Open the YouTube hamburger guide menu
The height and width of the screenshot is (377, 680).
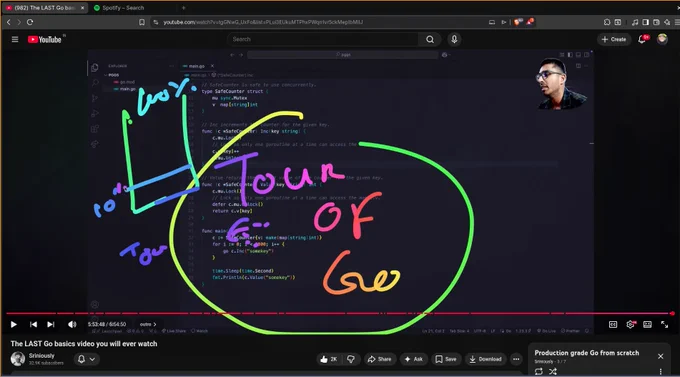pos(15,39)
